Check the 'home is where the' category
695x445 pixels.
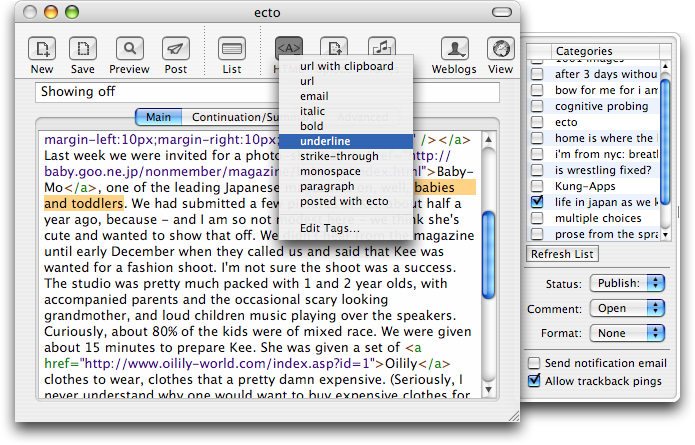pyautogui.click(x=537, y=138)
